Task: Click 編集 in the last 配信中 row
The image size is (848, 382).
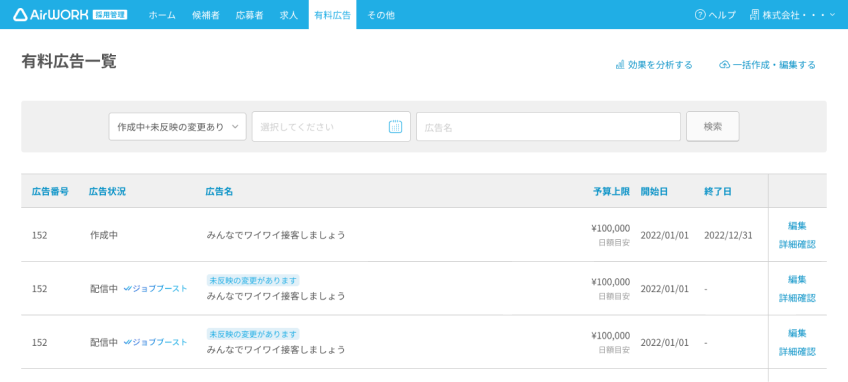Action: (797, 333)
